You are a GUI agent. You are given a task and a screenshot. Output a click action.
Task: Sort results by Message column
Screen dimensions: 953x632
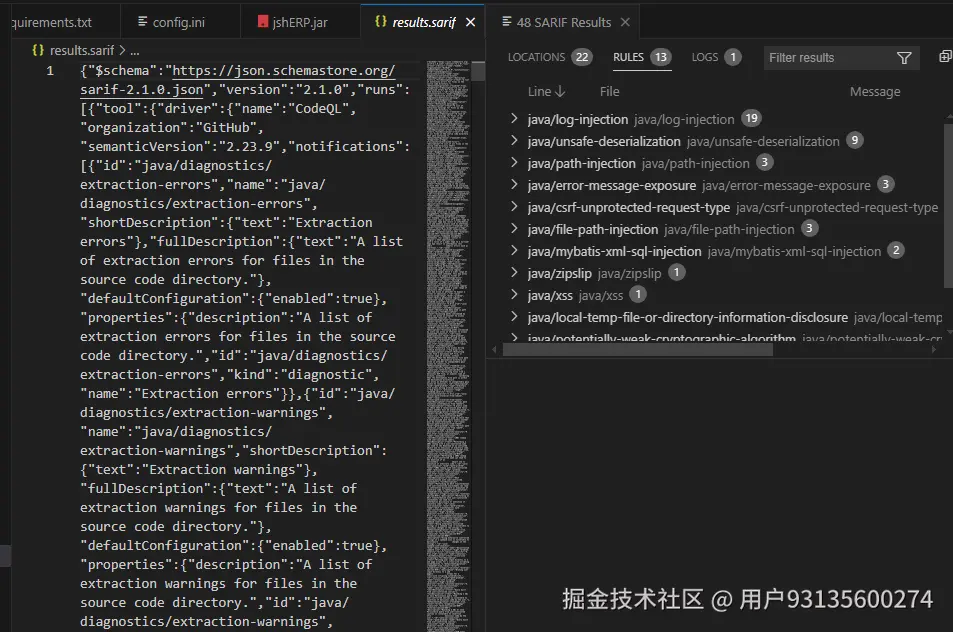(875, 92)
